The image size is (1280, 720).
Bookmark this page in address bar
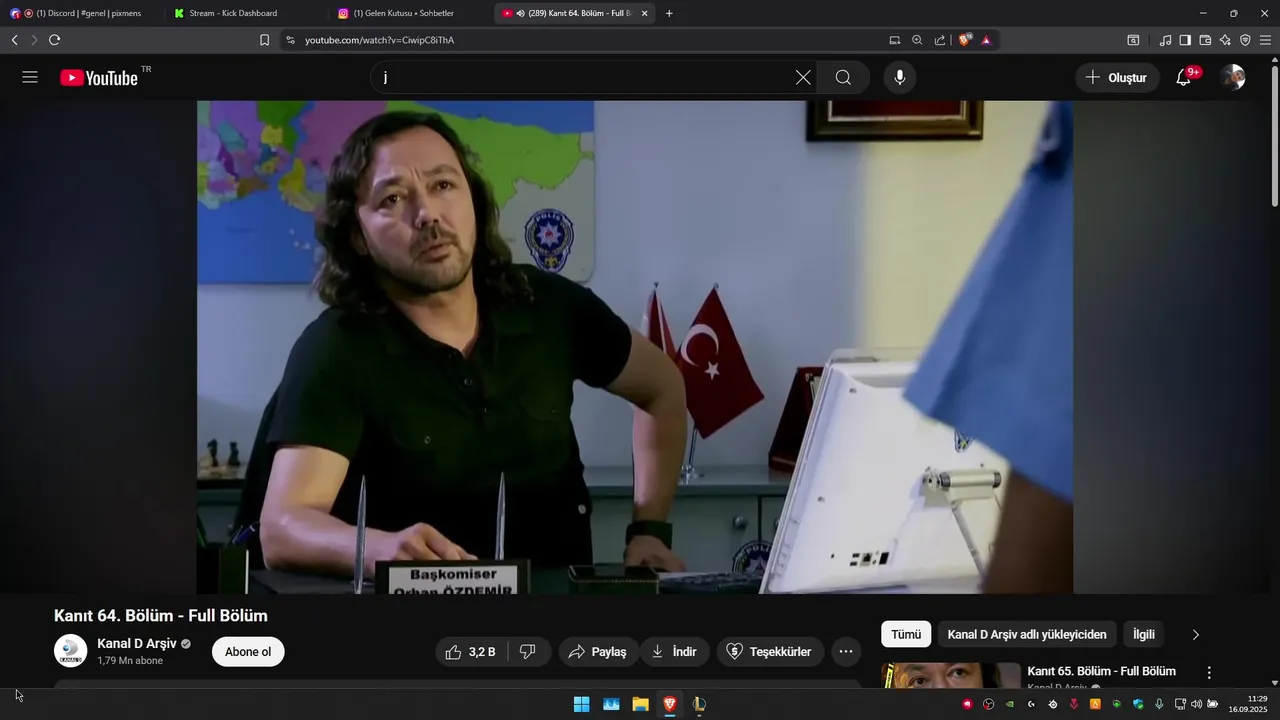264,40
